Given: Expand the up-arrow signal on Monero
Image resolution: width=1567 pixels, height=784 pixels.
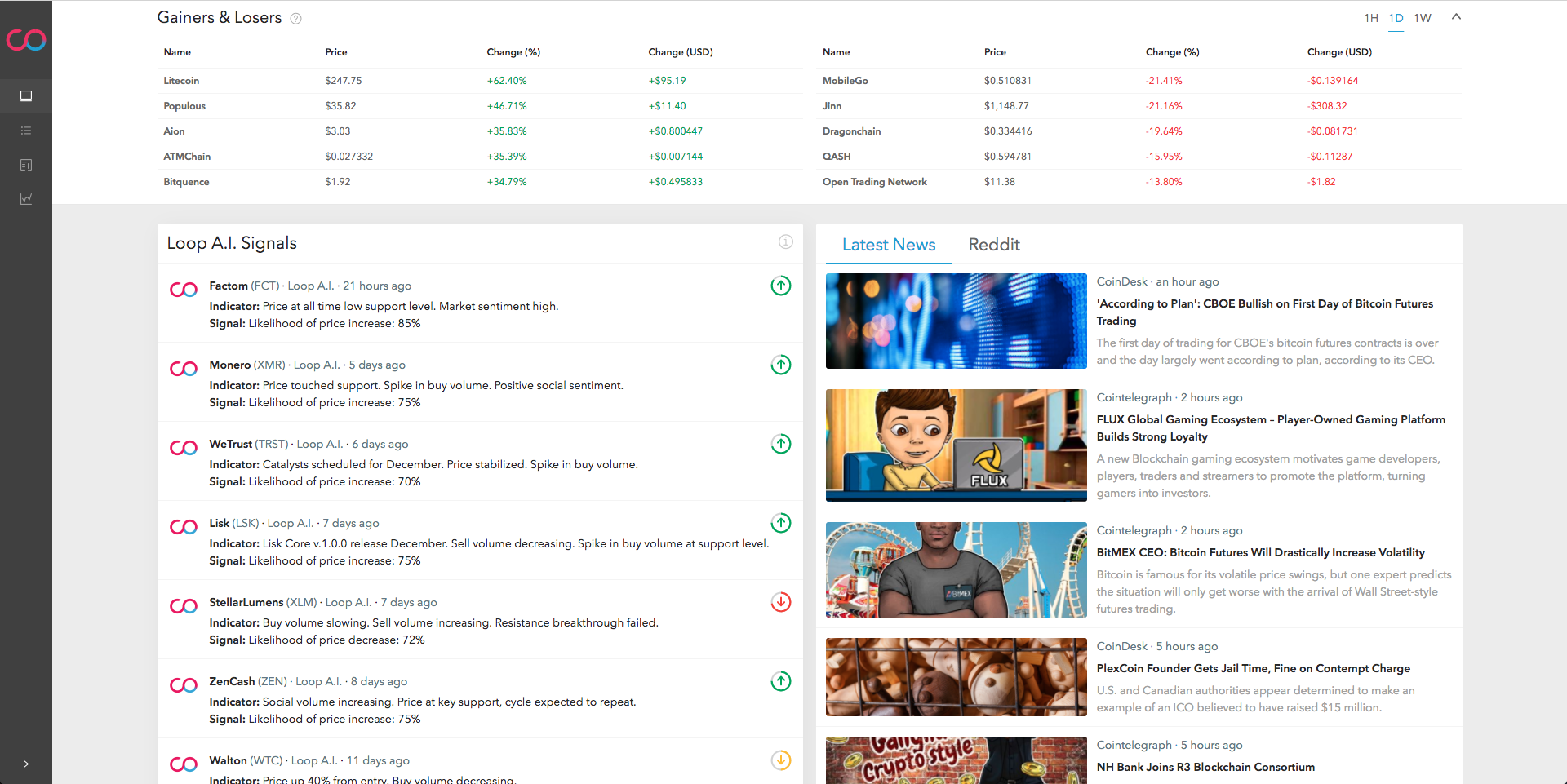Looking at the screenshot, I should pyautogui.click(x=780, y=365).
